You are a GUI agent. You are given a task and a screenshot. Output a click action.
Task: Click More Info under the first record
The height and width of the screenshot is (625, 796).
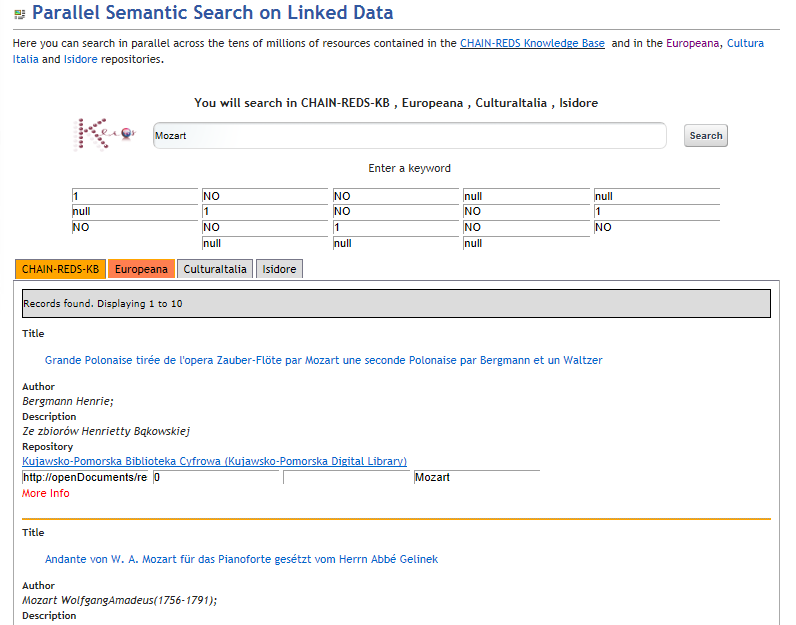click(46, 493)
